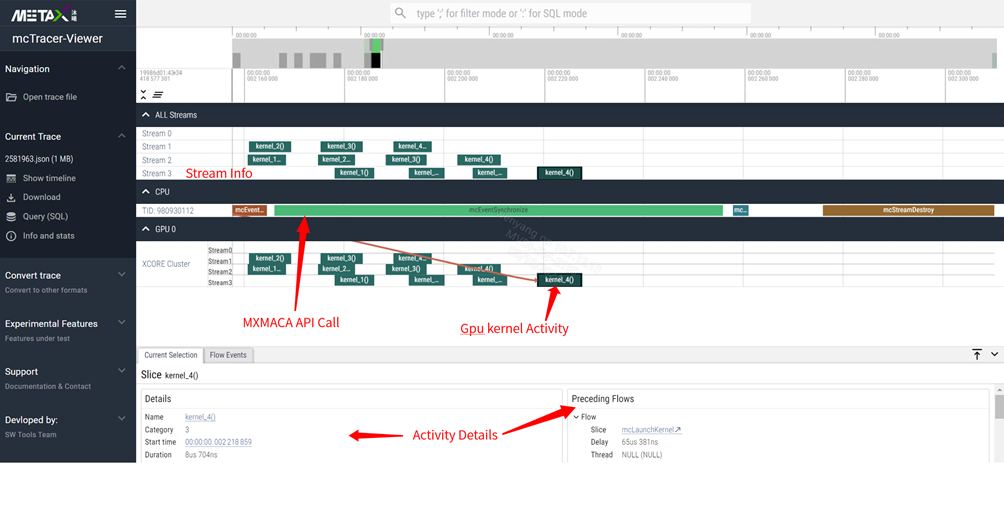The height and width of the screenshot is (518, 1004).
Task: Click the vertical scrollbar in the details panel
Action: coord(998,406)
